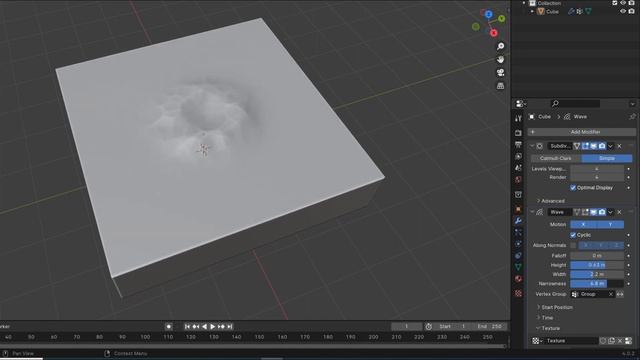Open the Object Data green triangle tab

click(x=518, y=267)
